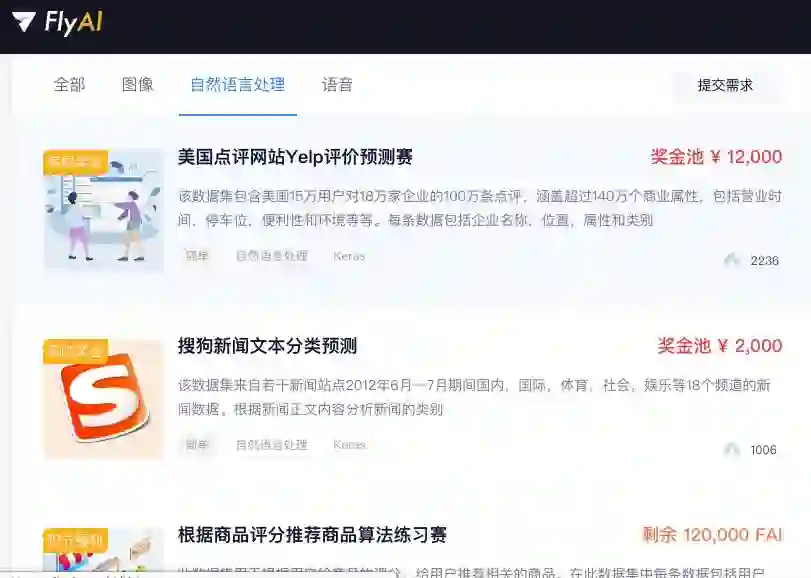
Task: Open the 根据商品评分推荐商品算法练习赛 title link
Action: tap(312, 535)
